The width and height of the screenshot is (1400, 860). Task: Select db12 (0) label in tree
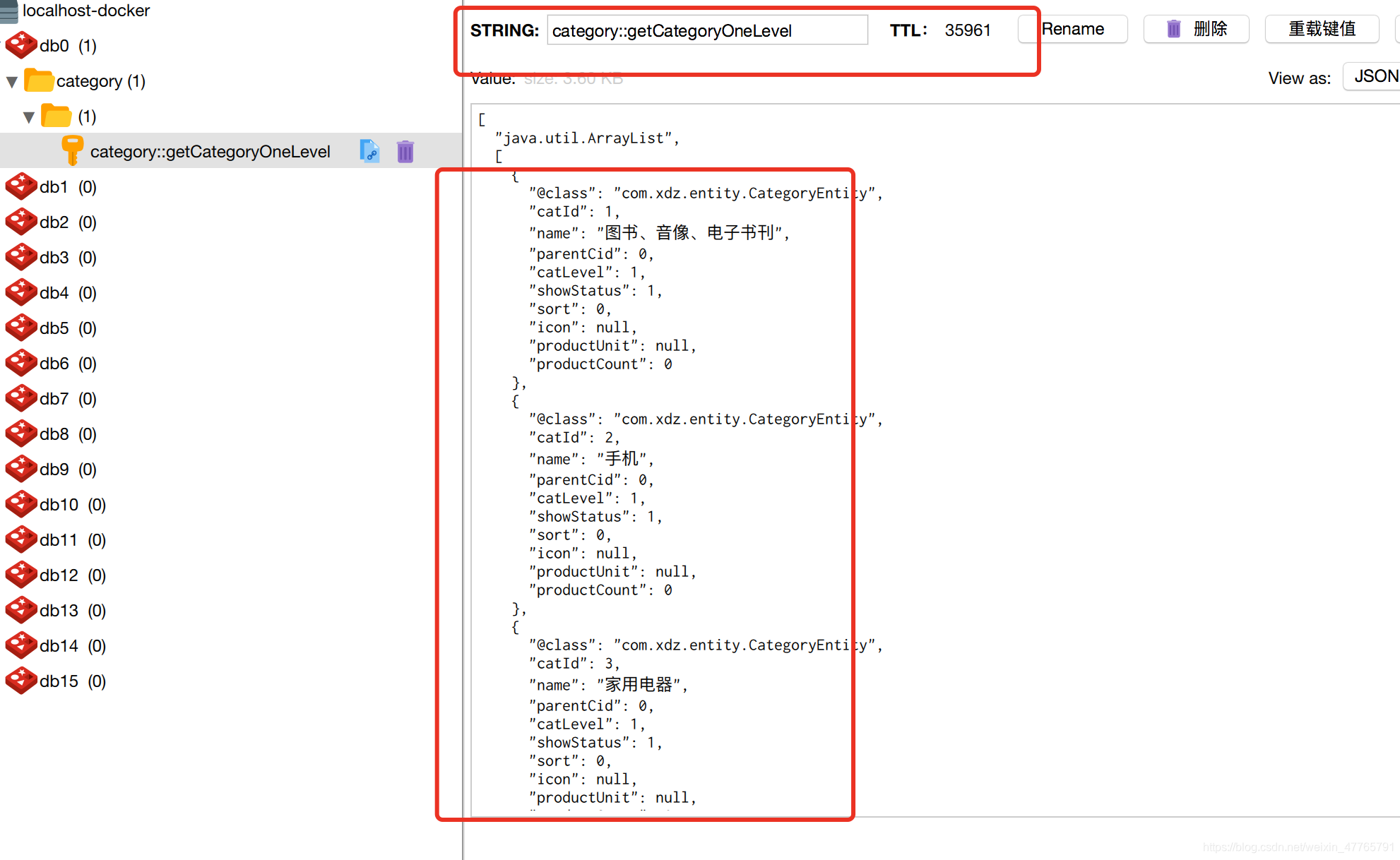(73, 575)
